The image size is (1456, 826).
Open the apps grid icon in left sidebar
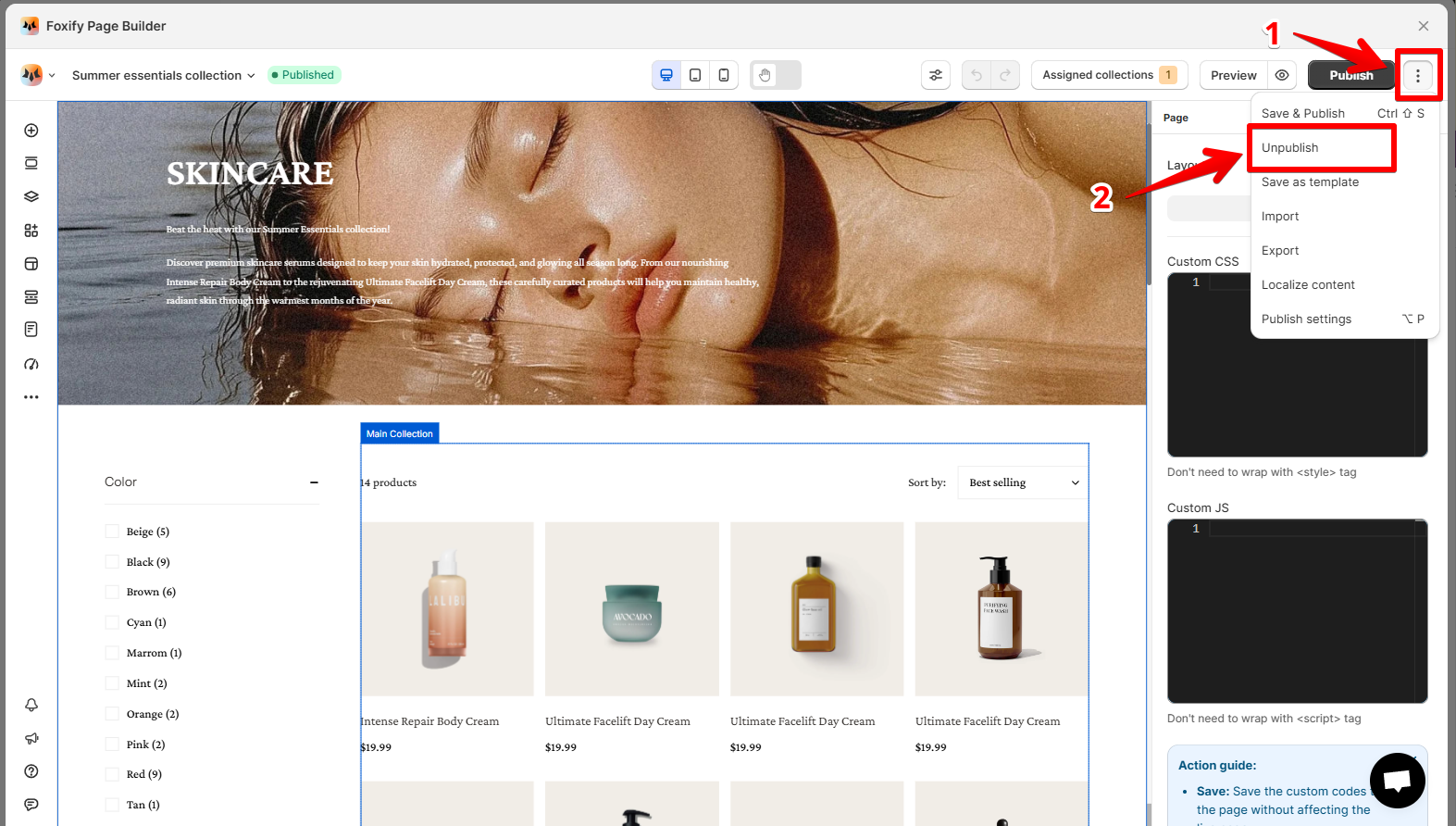point(31,231)
